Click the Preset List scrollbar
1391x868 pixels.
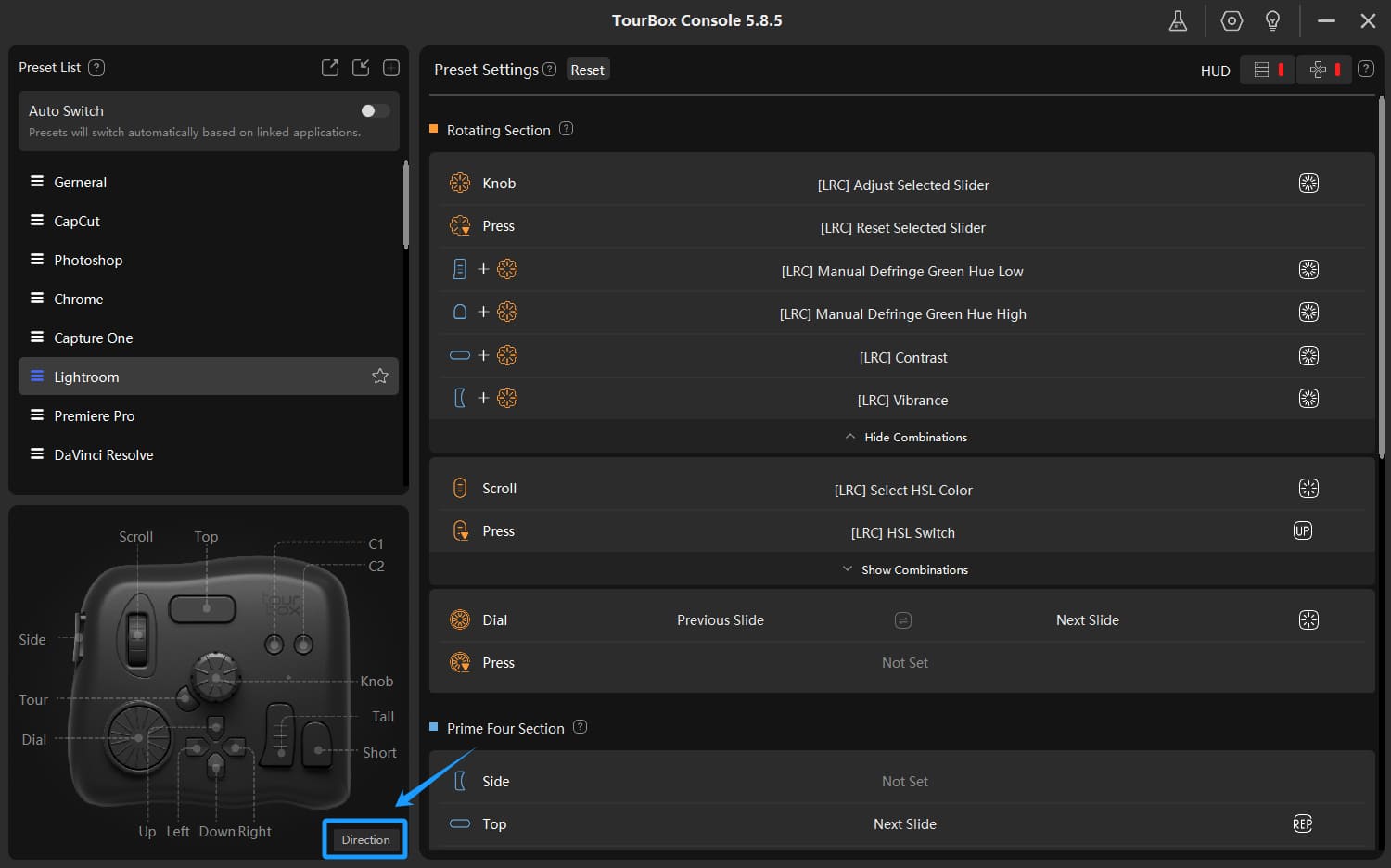pyautogui.click(x=405, y=205)
